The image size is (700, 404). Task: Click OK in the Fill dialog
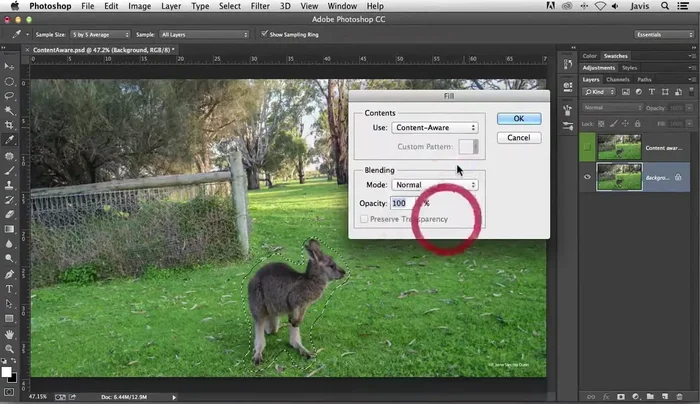tap(518, 118)
